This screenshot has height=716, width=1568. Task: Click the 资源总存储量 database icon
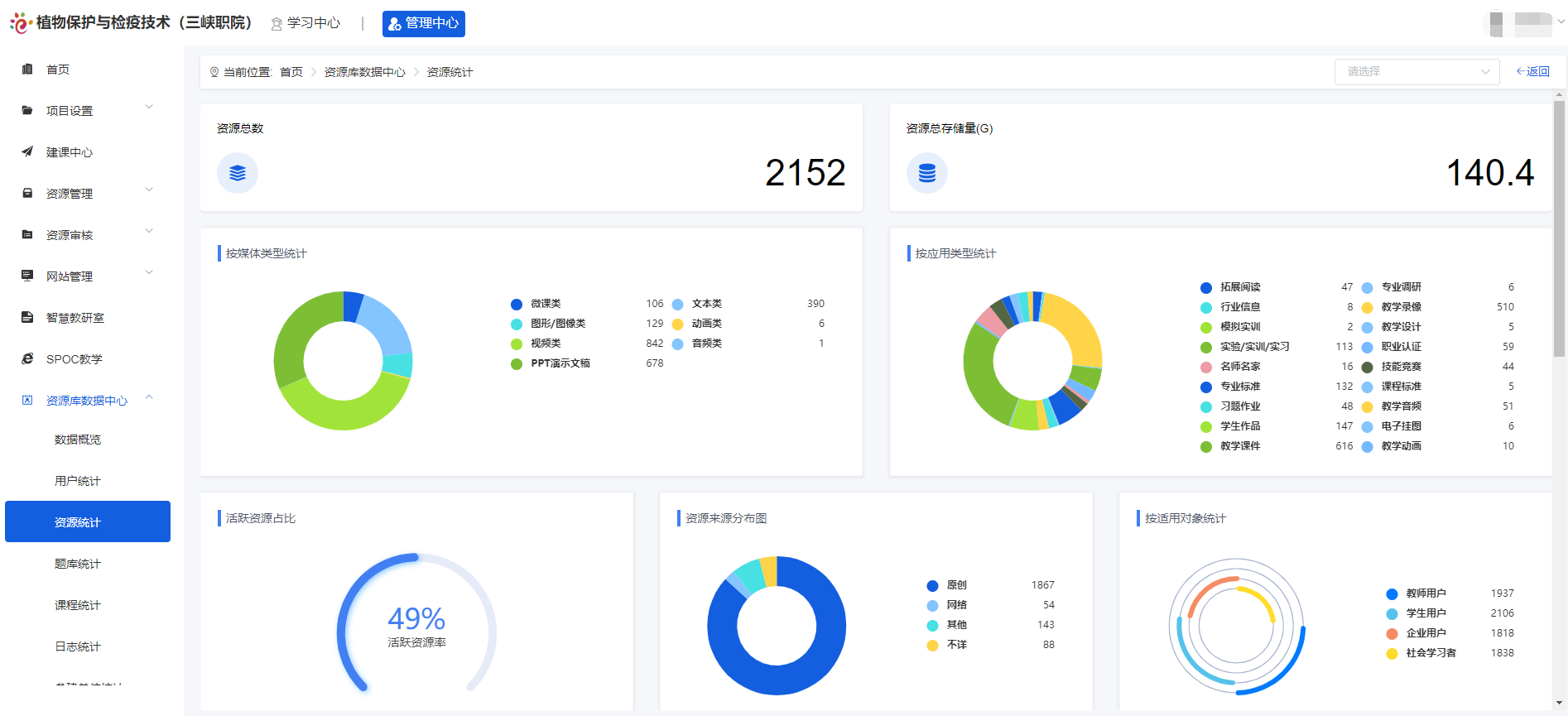[x=926, y=173]
